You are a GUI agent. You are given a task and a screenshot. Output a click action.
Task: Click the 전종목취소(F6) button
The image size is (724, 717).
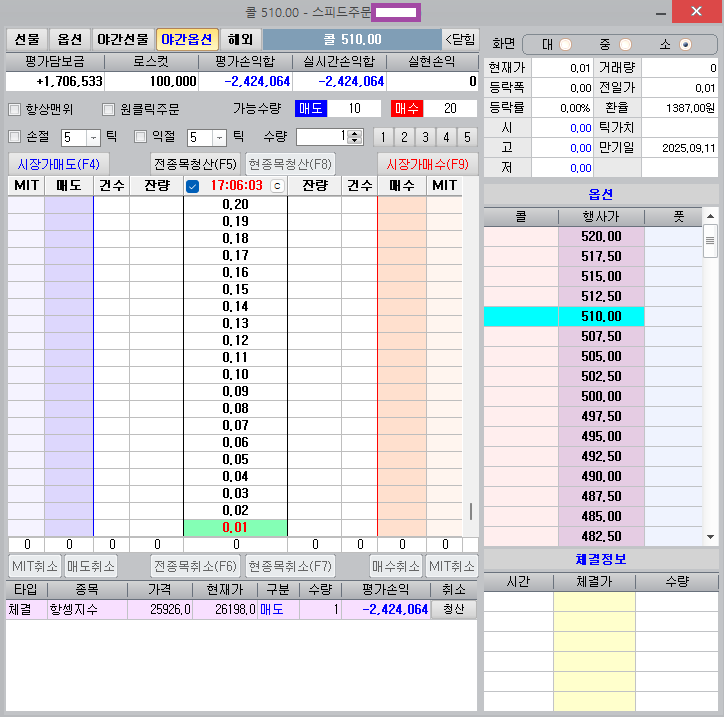pos(195,566)
